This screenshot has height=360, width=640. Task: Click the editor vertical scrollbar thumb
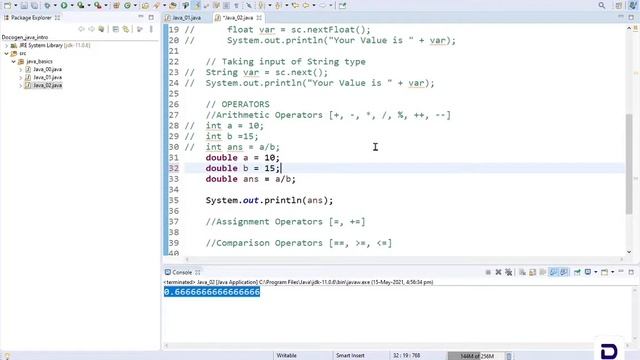[629, 163]
